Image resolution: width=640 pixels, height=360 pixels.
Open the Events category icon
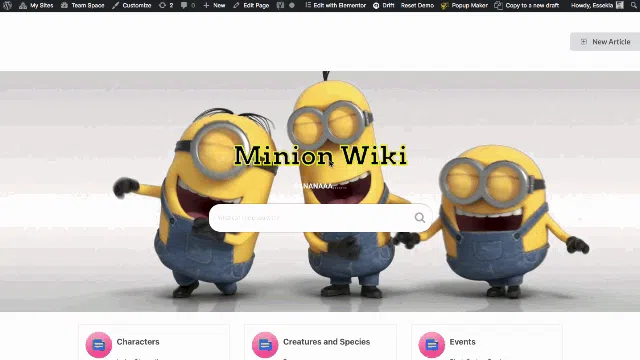tap(431, 345)
